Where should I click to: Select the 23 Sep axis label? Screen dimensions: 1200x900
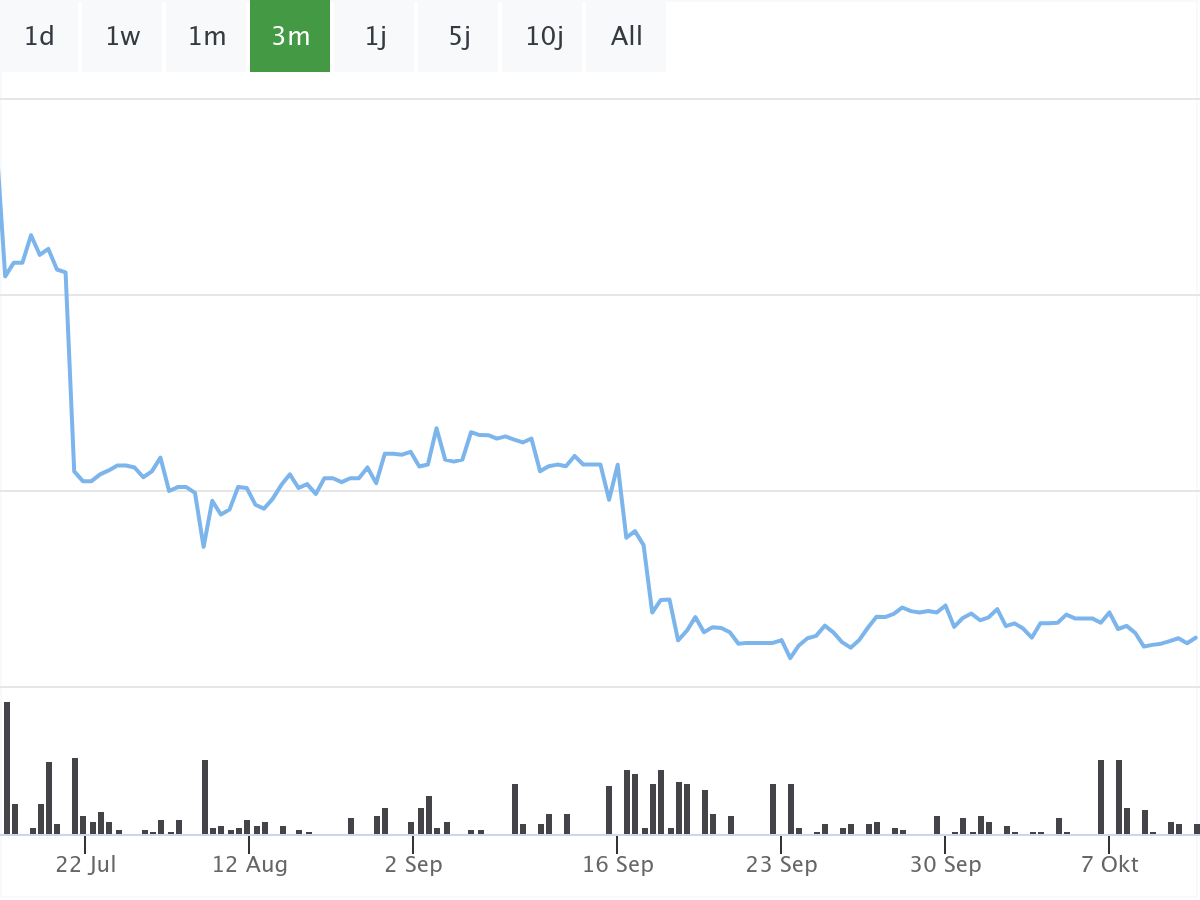[x=781, y=865]
